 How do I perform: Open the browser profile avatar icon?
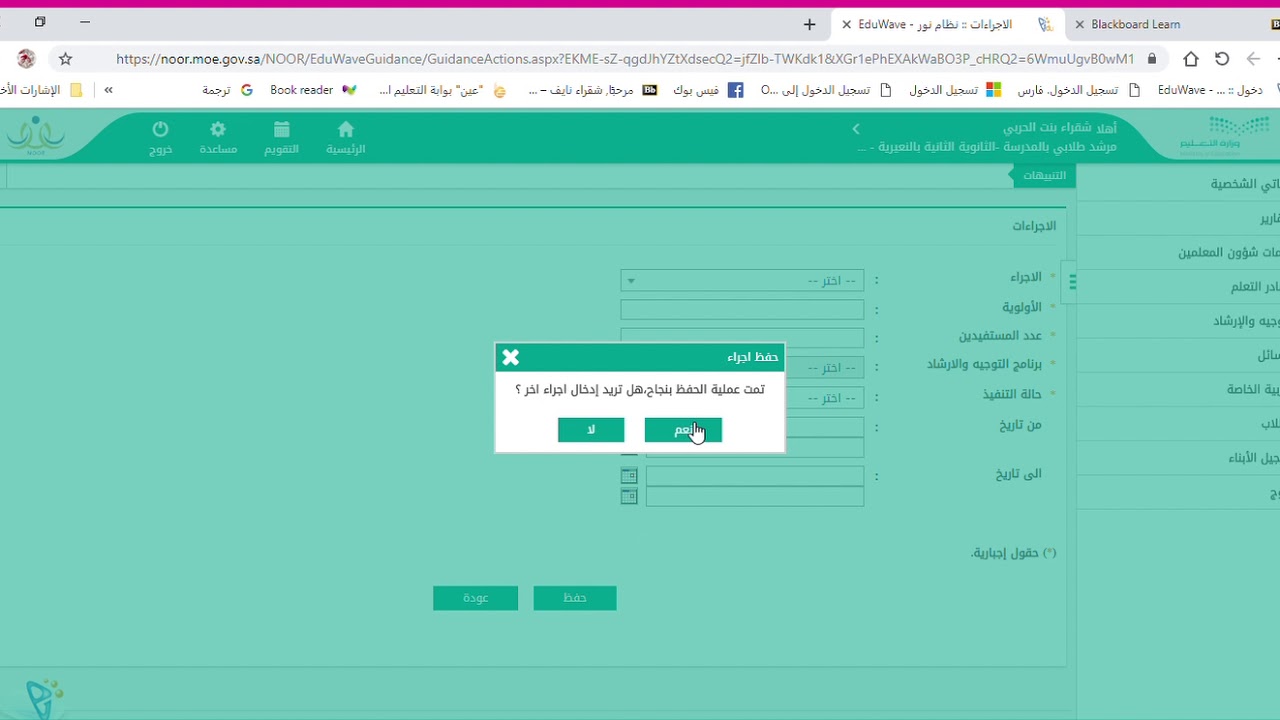click(x=27, y=59)
